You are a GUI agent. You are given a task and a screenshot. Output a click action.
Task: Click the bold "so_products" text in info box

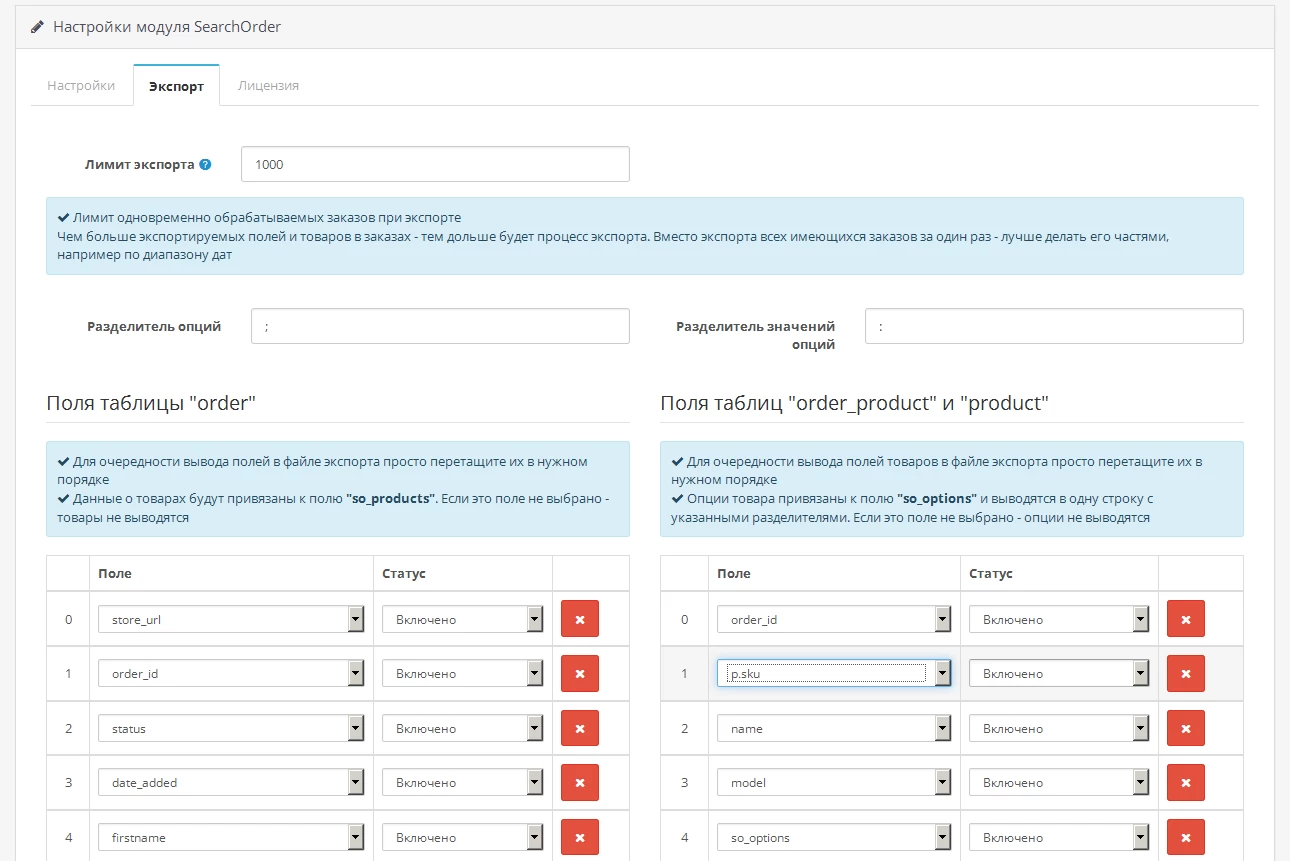(392, 498)
